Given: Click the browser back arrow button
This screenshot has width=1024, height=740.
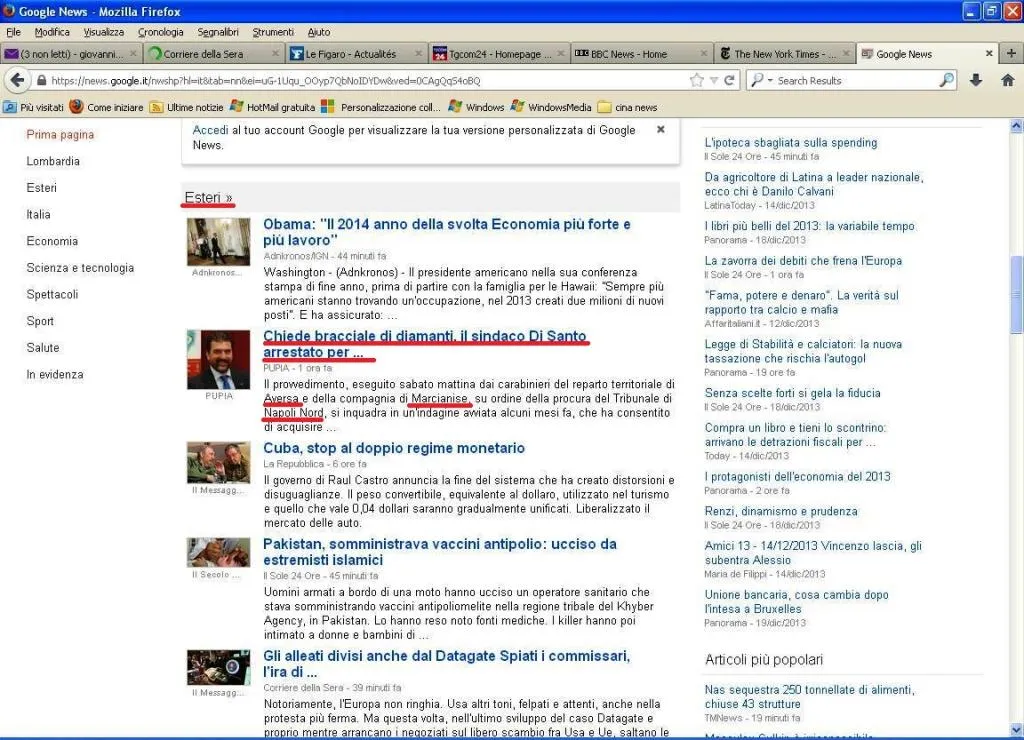Looking at the screenshot, I should tap(17, 81).
